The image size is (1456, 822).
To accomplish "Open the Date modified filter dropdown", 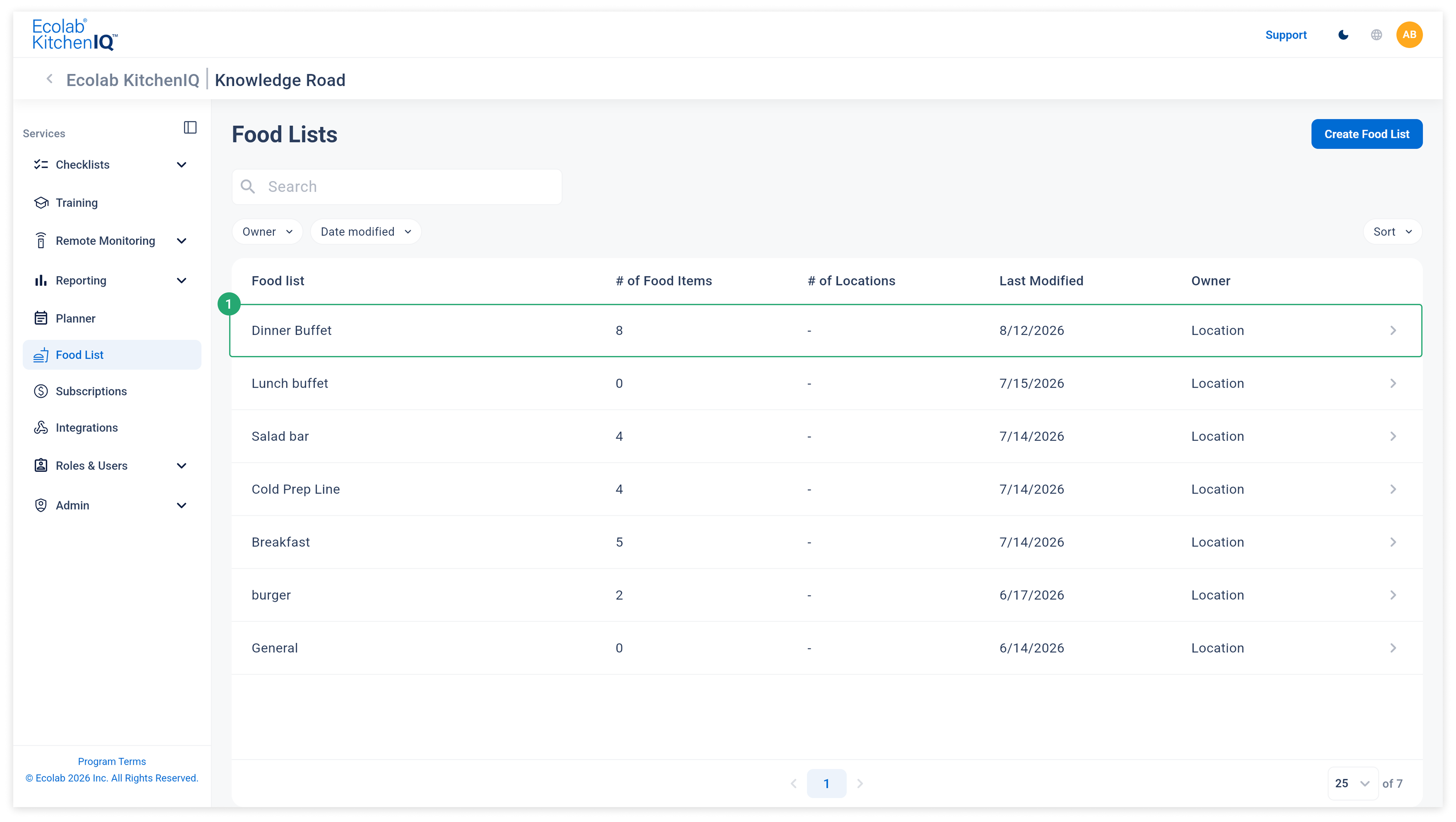I will click(366, 232).
